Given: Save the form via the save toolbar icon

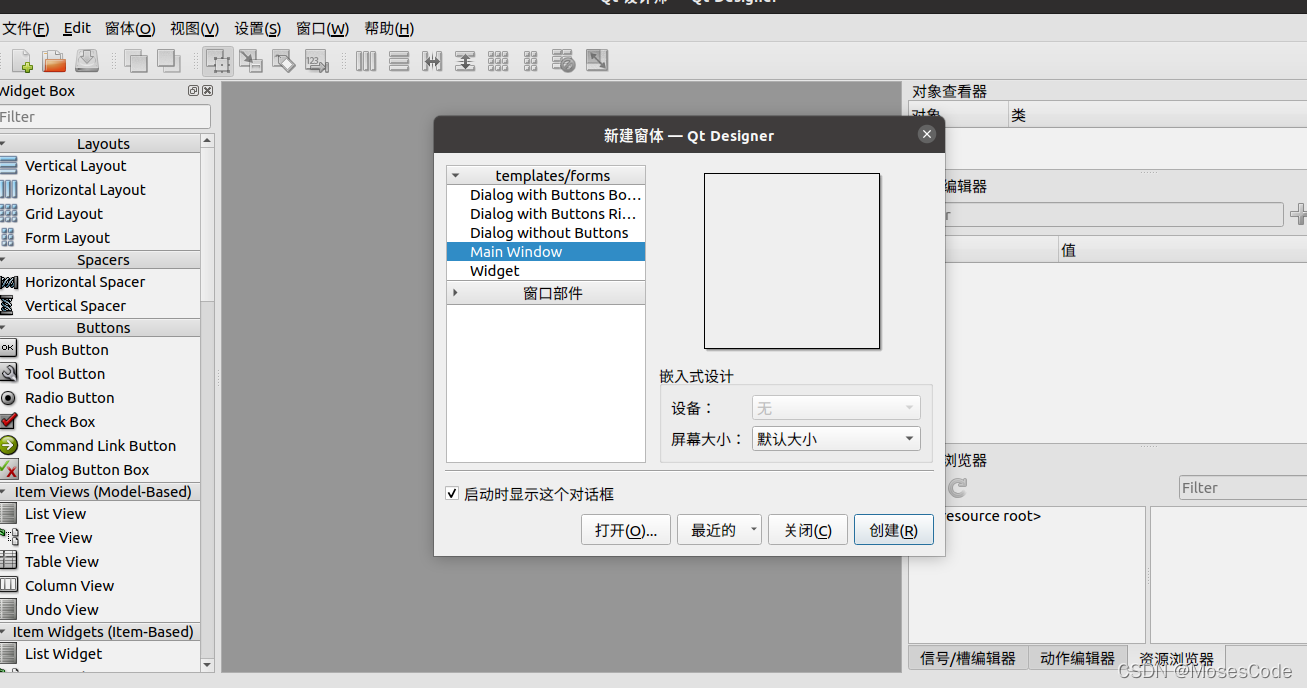Looking at the screenshot, I should click(x=87, y=61).
